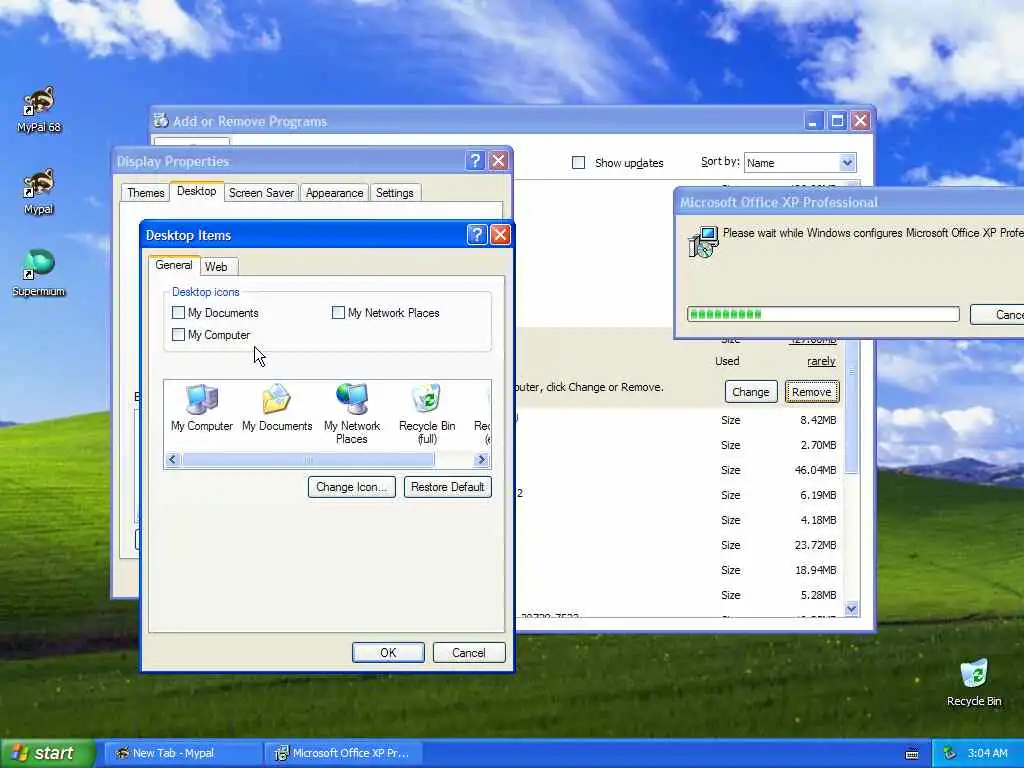The image size is (1024, 768).
Task: Open the Screen Saver tab
Action: point(261,193)
